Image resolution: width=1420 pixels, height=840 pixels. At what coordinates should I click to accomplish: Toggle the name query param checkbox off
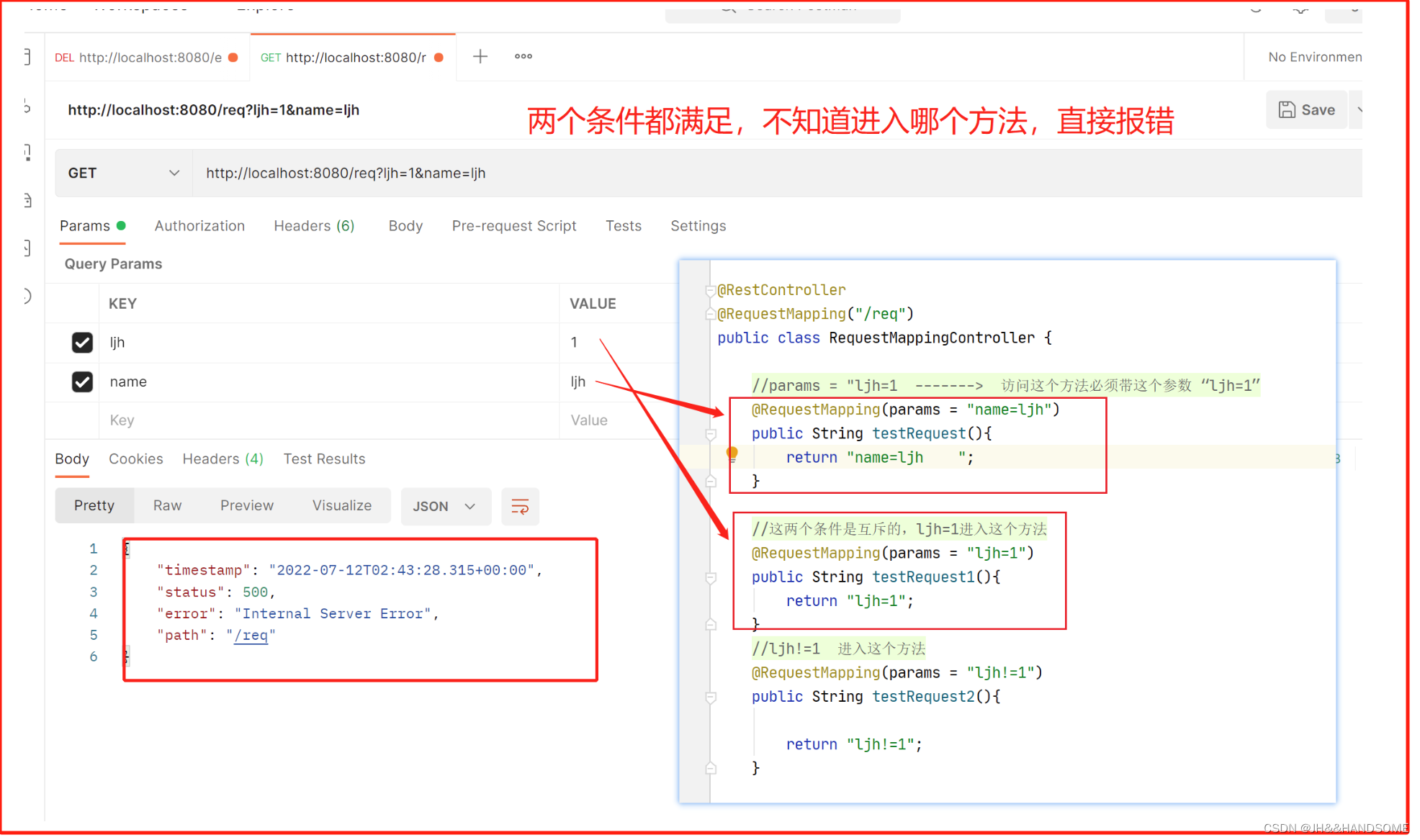pos(83,381)
